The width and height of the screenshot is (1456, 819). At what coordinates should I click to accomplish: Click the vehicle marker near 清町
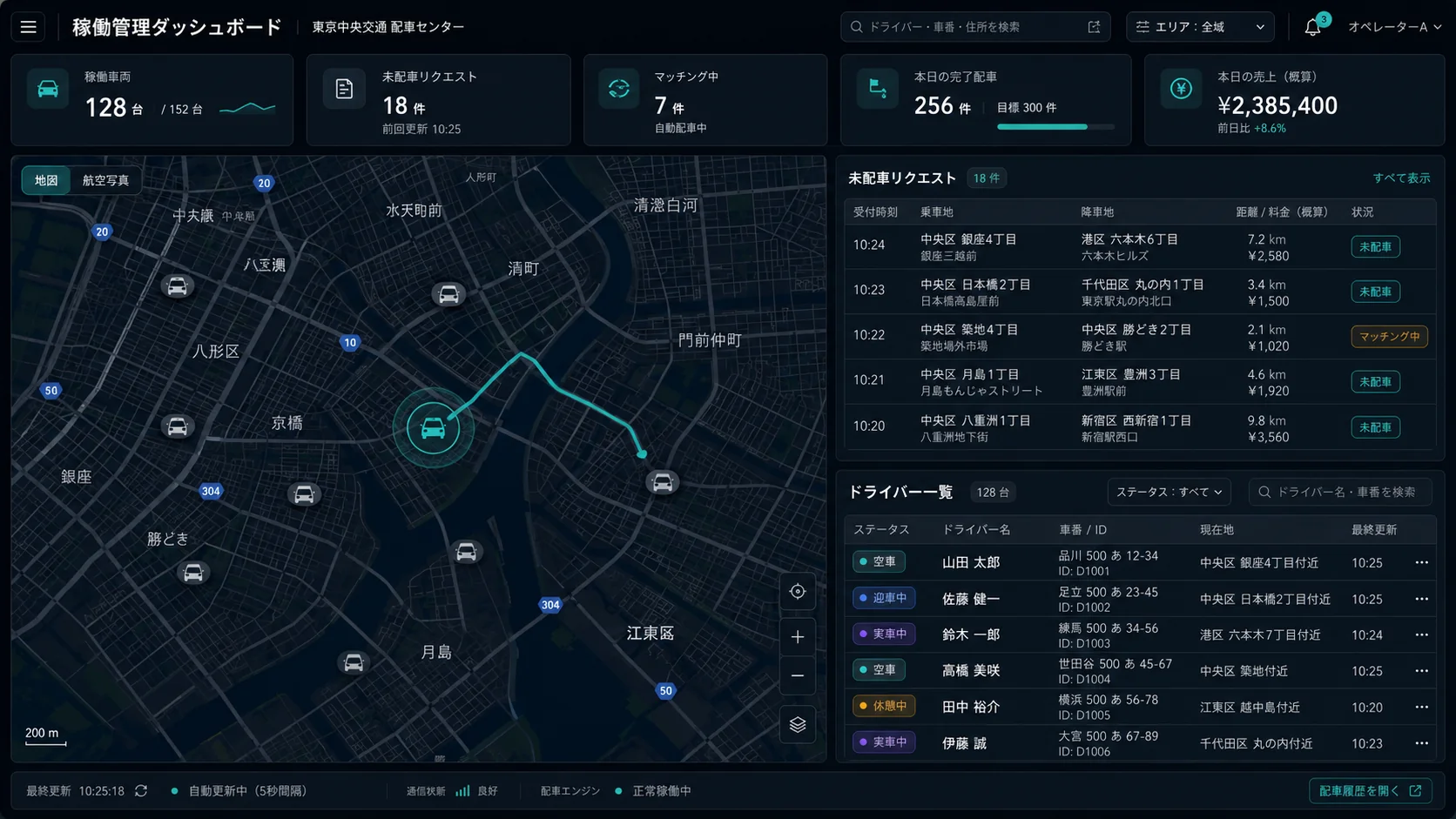pyautogui.click(x=448, y=294)
